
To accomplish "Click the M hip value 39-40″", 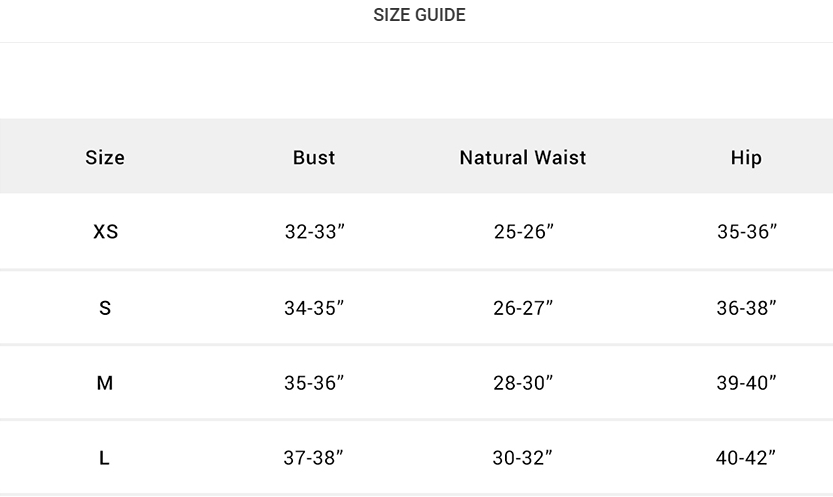I will coord(746,383).
